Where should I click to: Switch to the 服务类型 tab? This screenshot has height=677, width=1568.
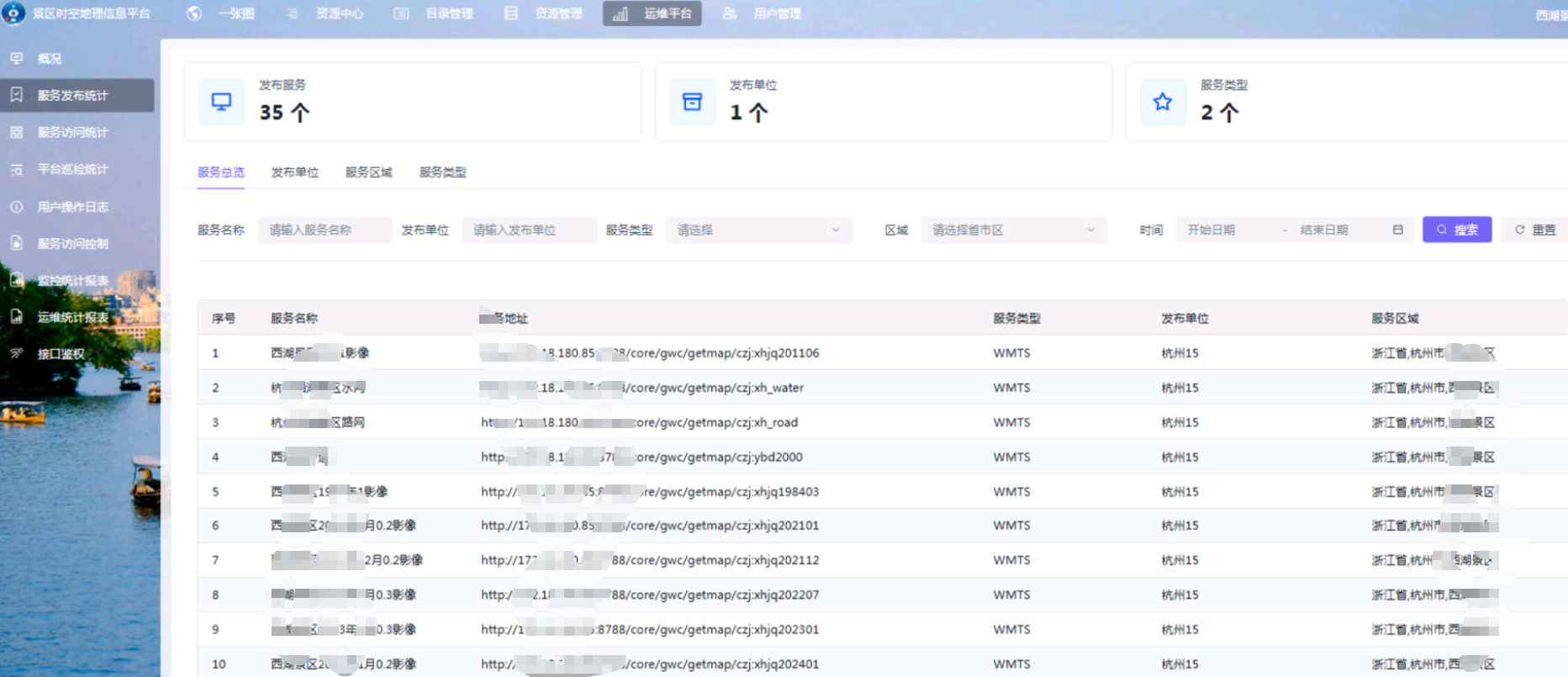tap(443, 172)
